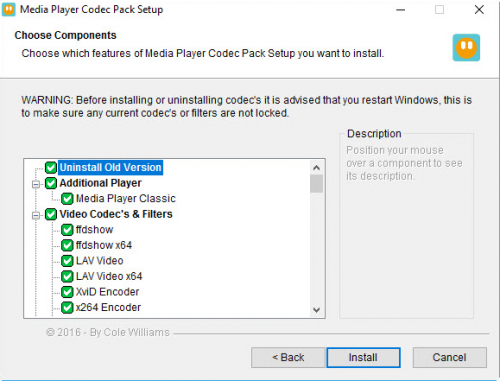Collapse the Video Codec's & Filters node
The height and width of the screenshot is (381, 500).
pos(36,215)
